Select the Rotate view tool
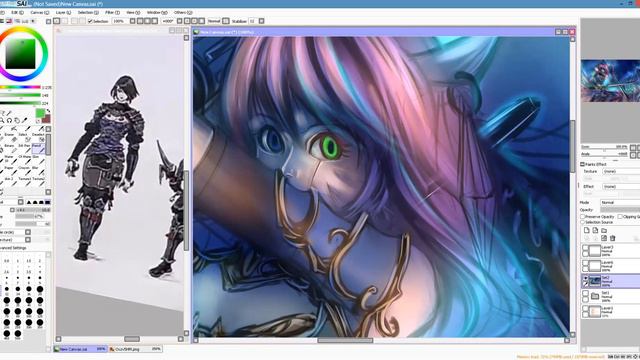This screenshot has height=360, width=640. [x=9, y=120]
